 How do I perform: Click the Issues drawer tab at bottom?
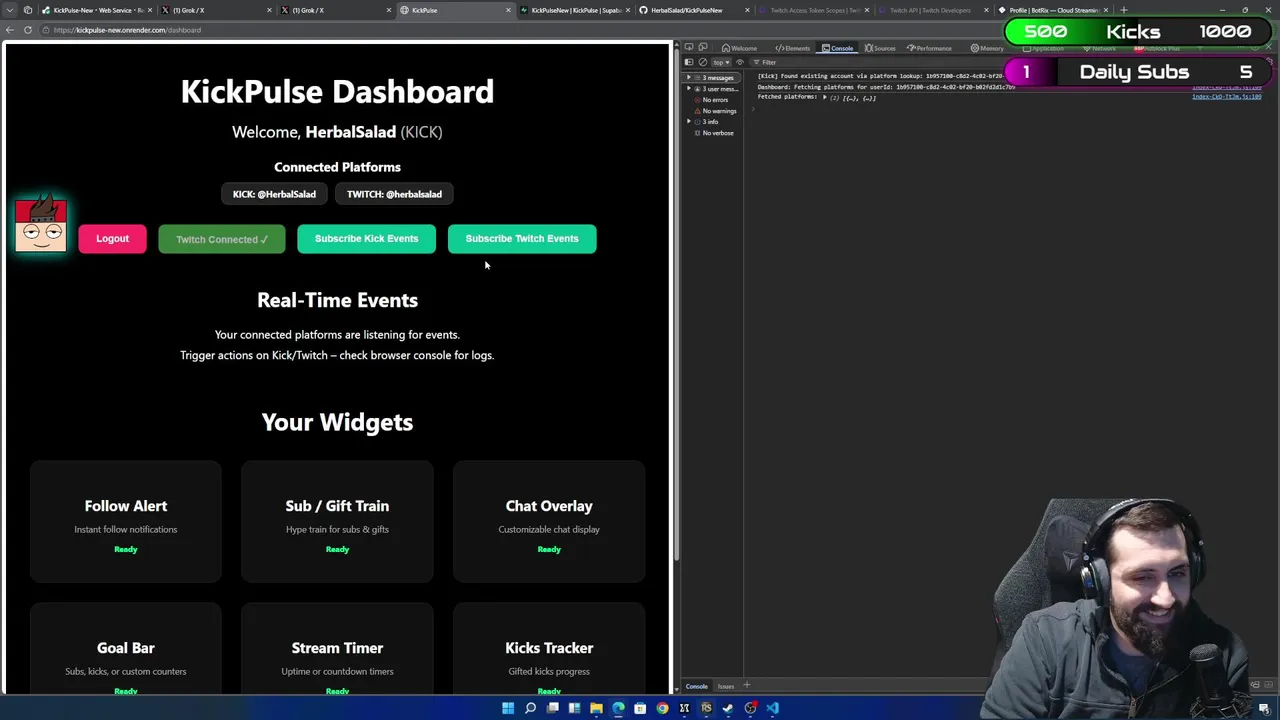coord(726,686)
